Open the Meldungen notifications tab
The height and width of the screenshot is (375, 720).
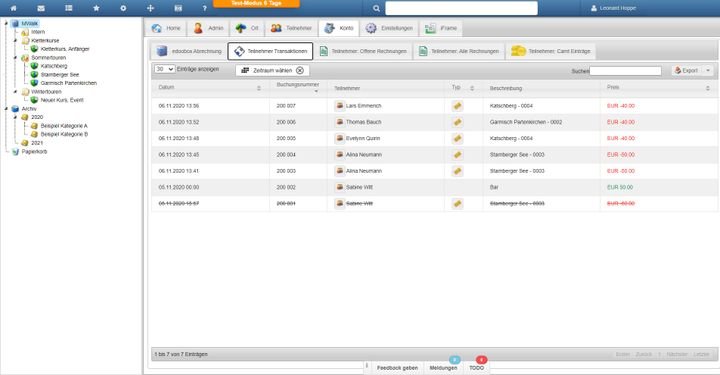(x=444, y=368)
